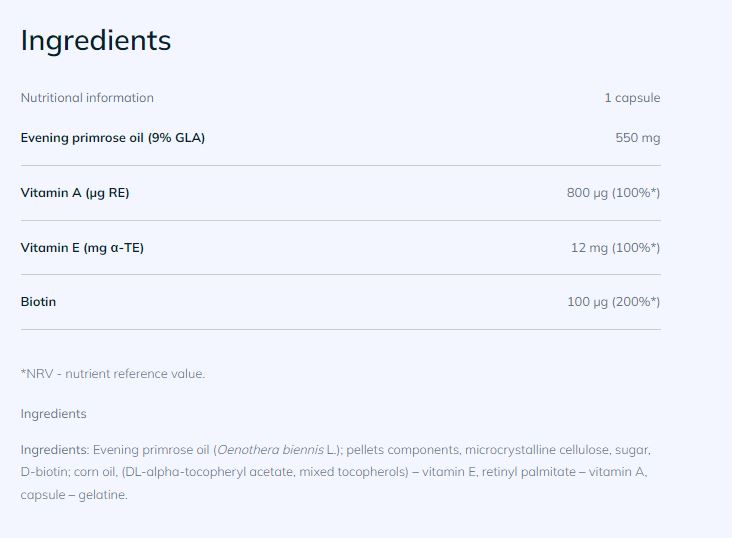Image resolution: width=732 pixels, height=538 pixels.
Task: Click the 550 mg value
Action: click(x=637, y=138)
